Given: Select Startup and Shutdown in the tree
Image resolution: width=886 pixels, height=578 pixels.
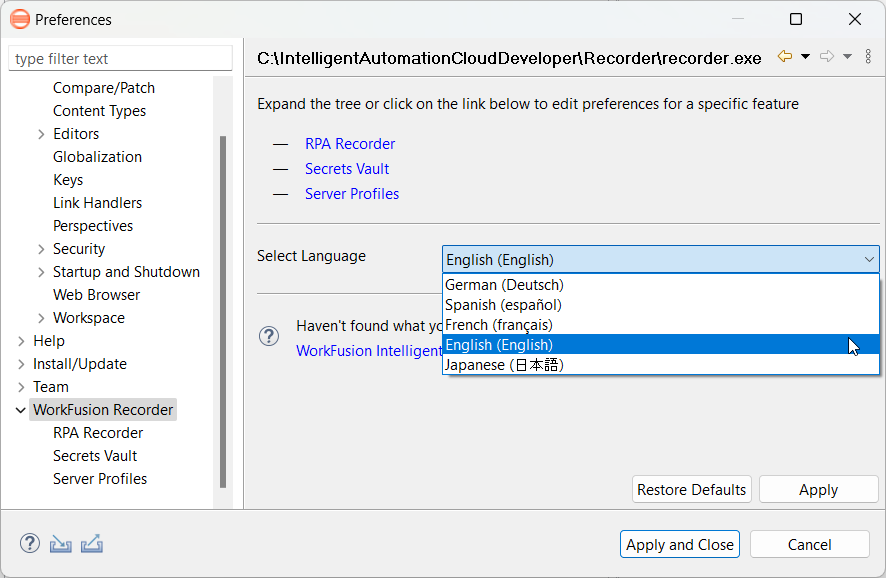Looking at the screenshot, I should [126, 272].
